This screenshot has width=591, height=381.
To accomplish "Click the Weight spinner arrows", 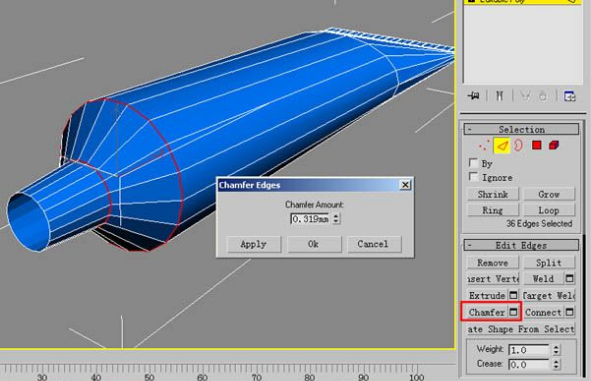I will point(556,350).
